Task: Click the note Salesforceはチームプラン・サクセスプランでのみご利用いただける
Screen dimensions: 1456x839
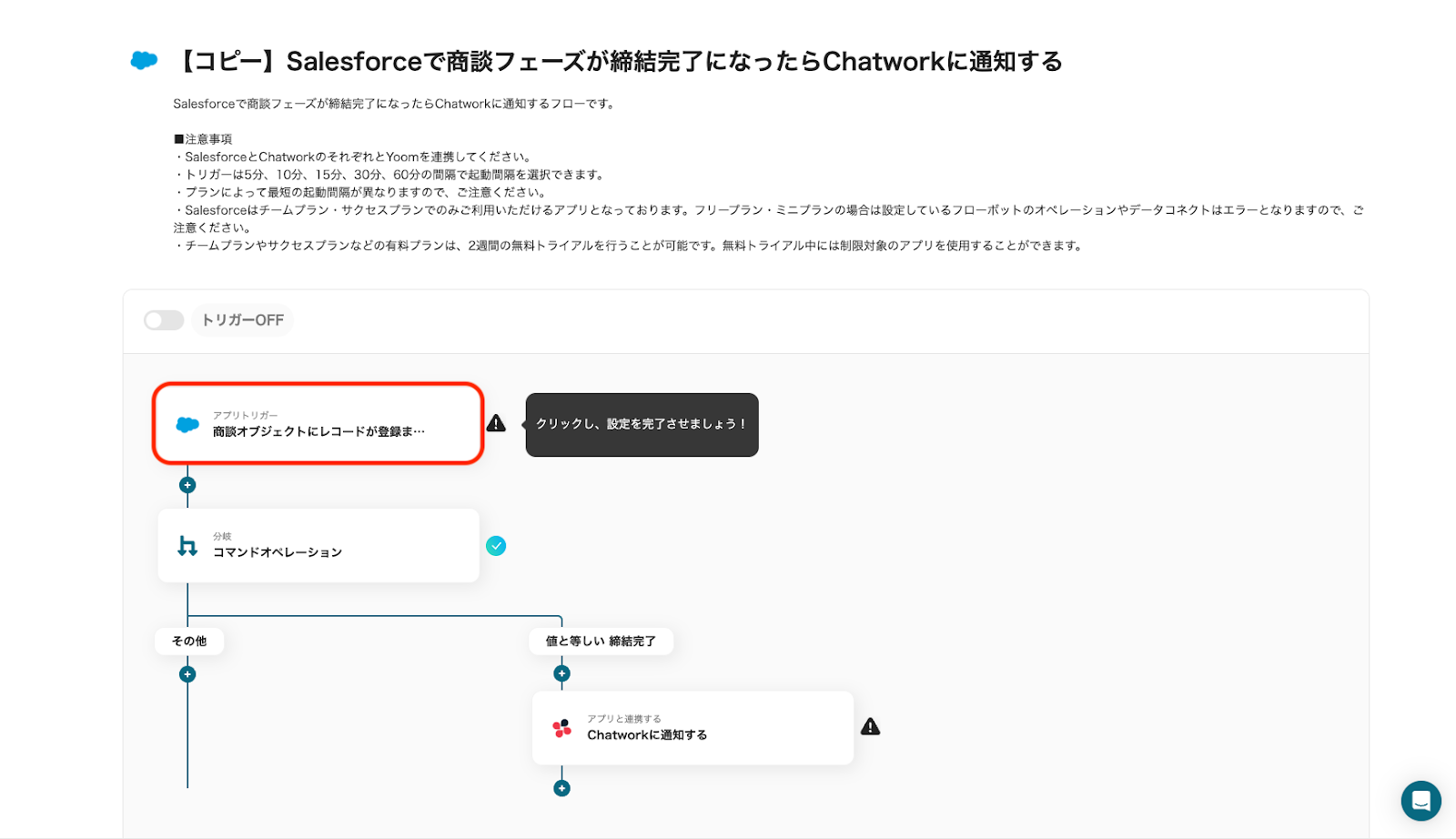Action: click(x=769, y=218)
